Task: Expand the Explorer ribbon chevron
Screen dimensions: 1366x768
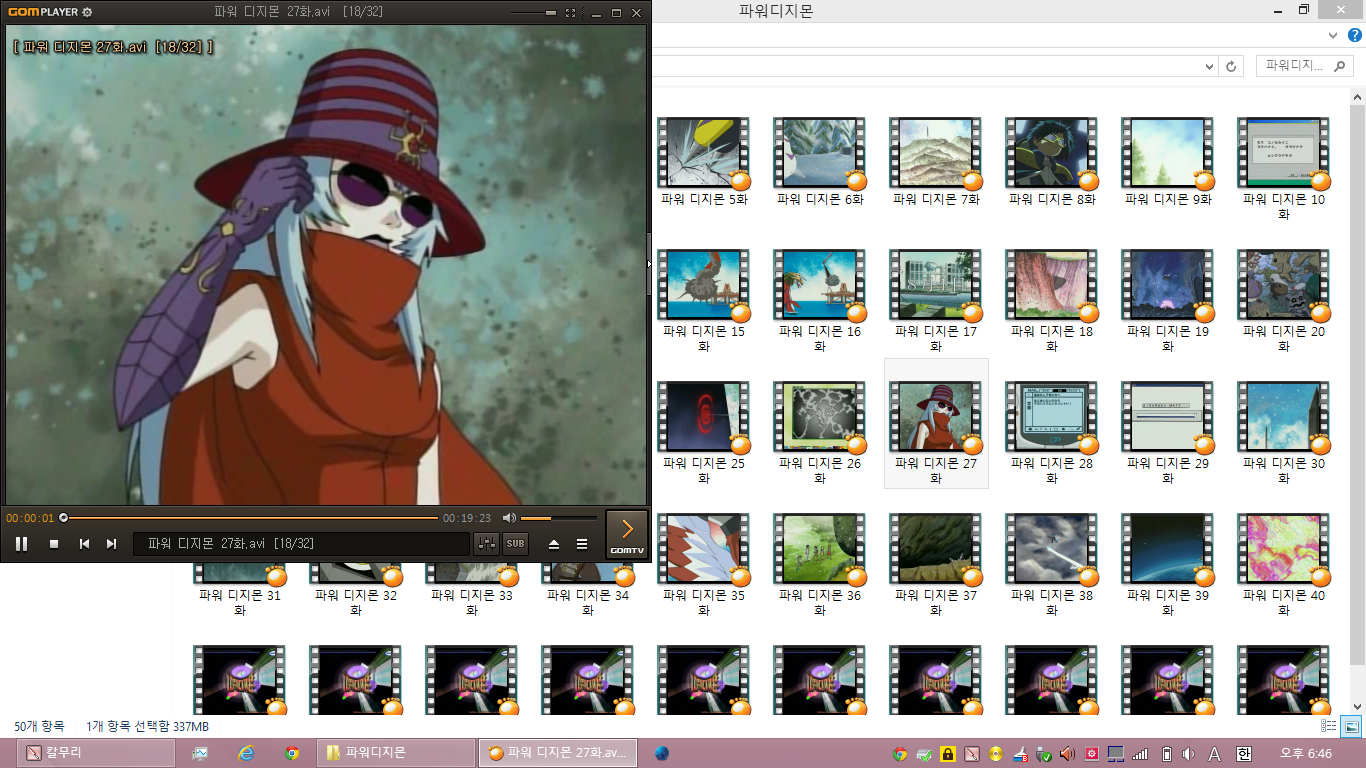Action: (1333, 34)
